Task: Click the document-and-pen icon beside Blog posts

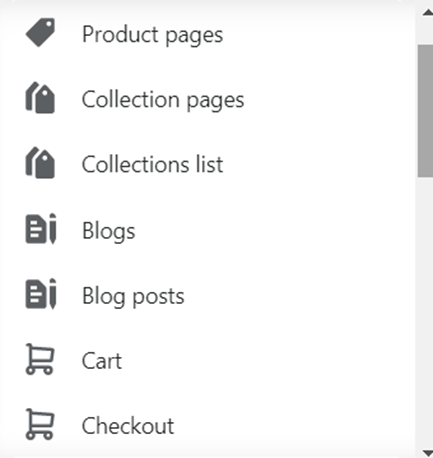Action: point(41,294)
